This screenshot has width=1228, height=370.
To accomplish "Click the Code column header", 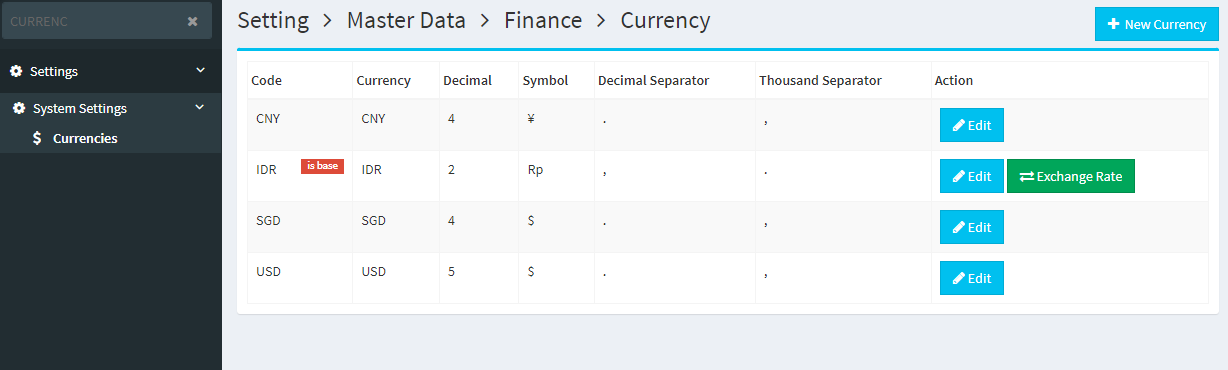I will point(266,80).
